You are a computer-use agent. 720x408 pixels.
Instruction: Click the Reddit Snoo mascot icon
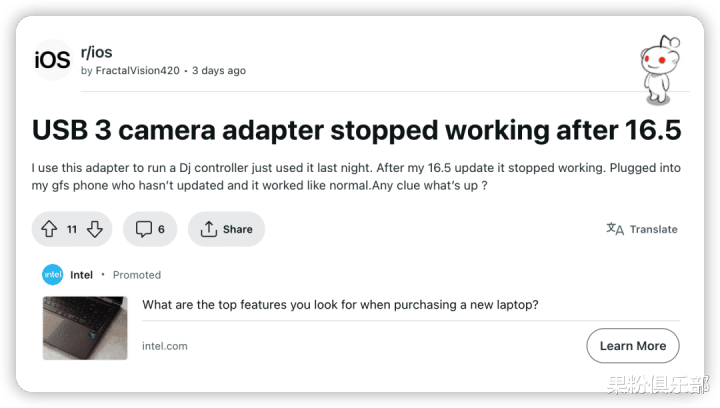(x=660, y=69)
